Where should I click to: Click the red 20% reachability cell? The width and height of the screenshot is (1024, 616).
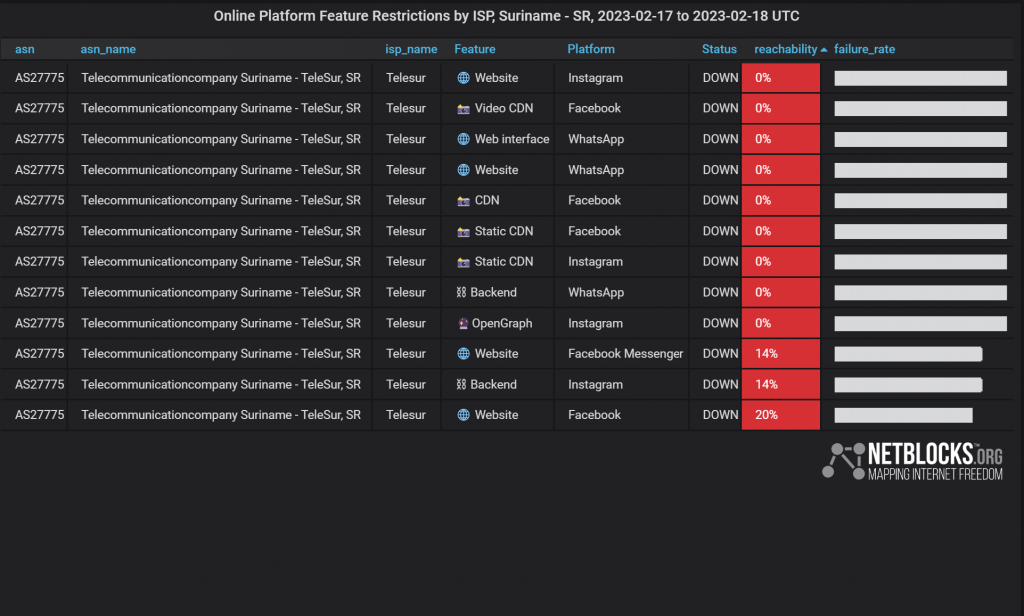point(780,415)
